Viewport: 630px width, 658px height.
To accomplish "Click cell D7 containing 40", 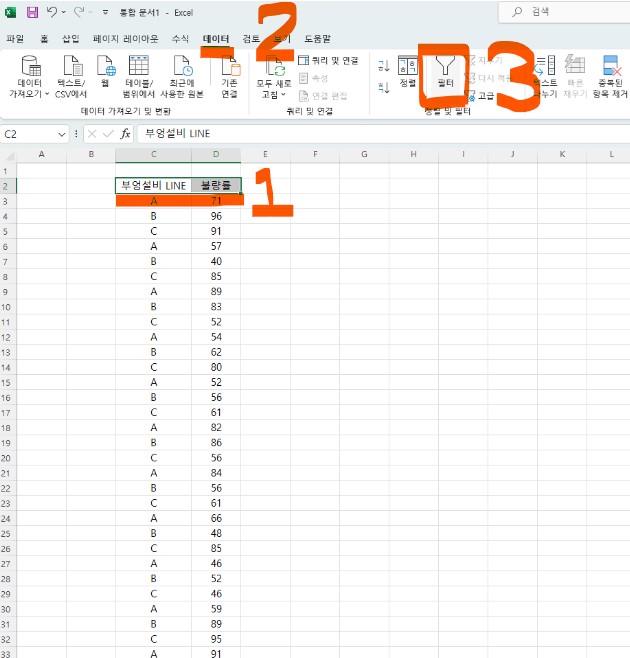I will point(216,261).
